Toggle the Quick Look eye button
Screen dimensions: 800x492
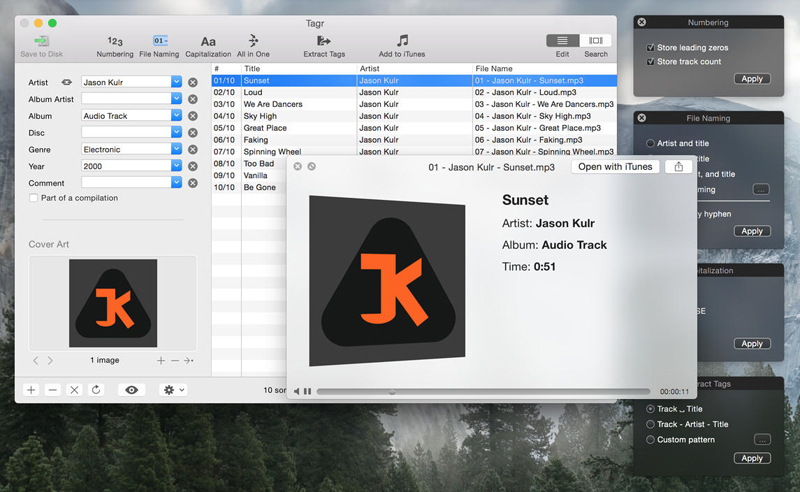click(132, 390)
